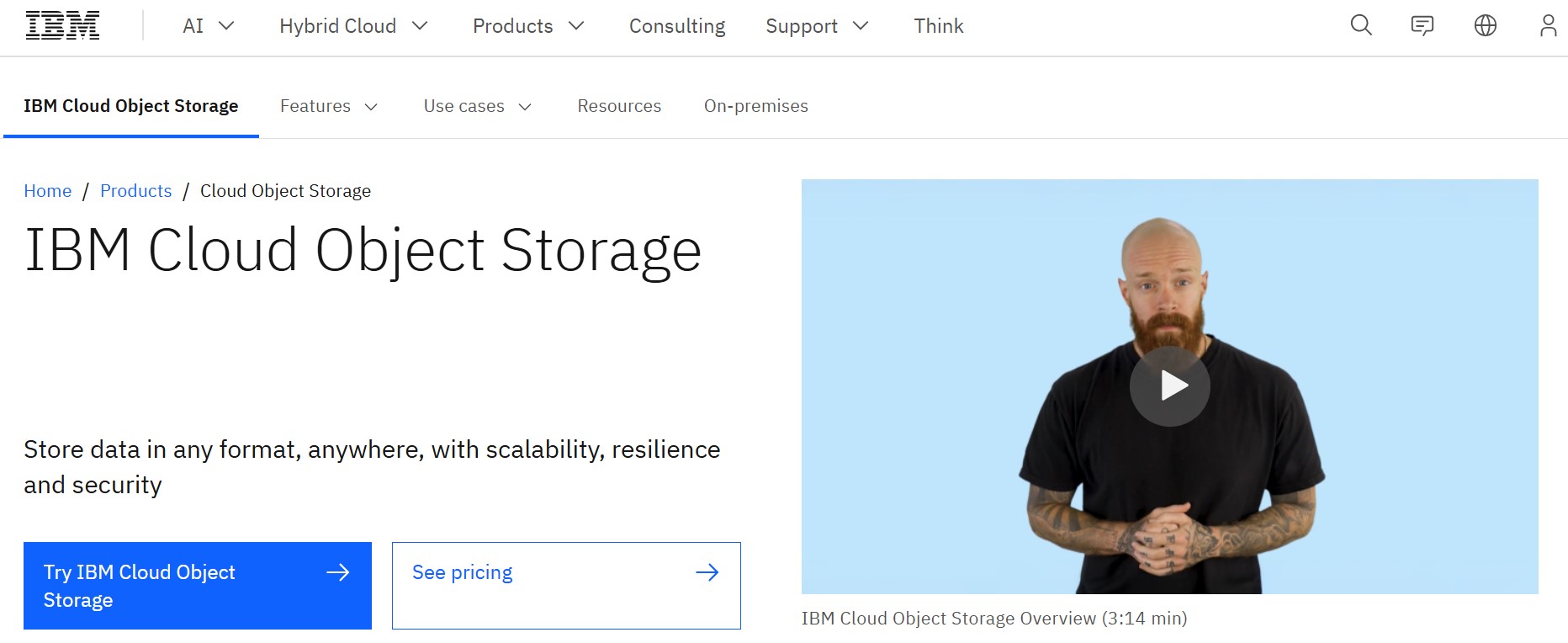Image resolution: width=1568 pixels, height=643 pixels.
Task: Open the search magnifier icon
Action: 1361,26
